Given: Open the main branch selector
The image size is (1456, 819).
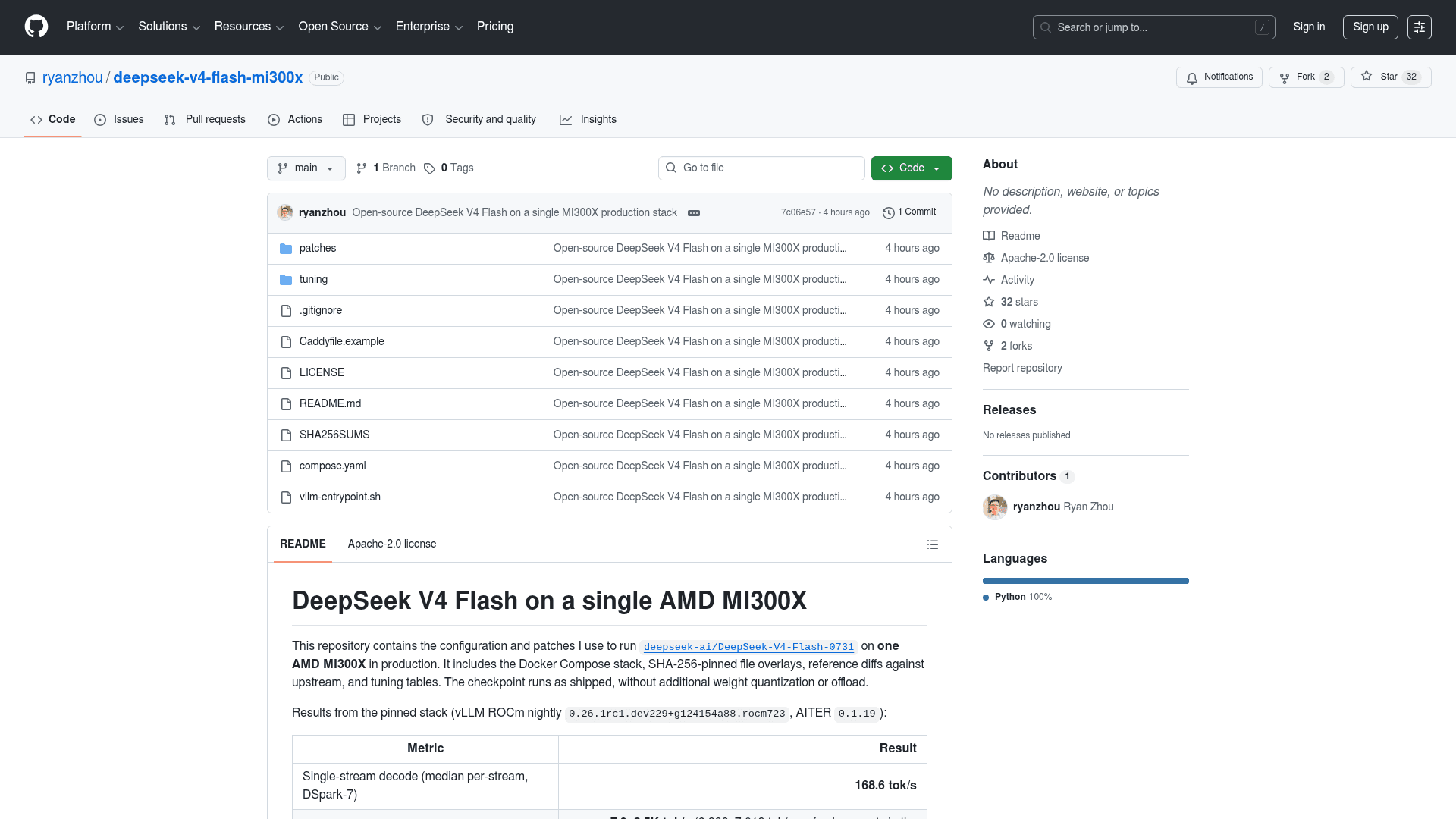Looking at the screenshot, I should (x=306, y=168).
